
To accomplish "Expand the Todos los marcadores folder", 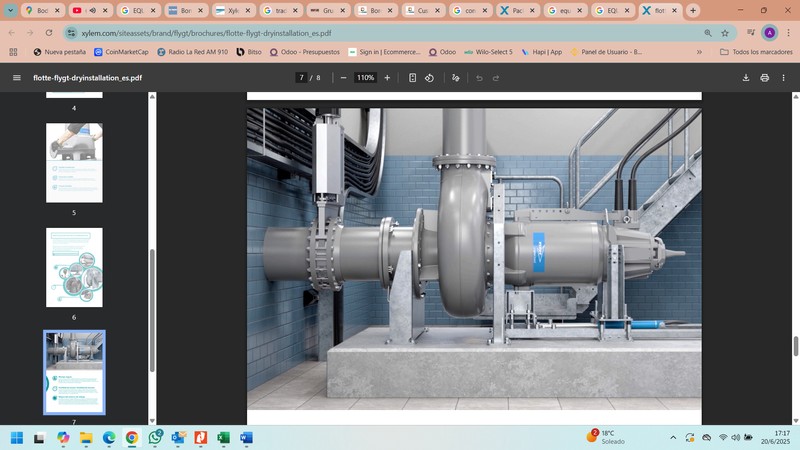I will [755, 52].
